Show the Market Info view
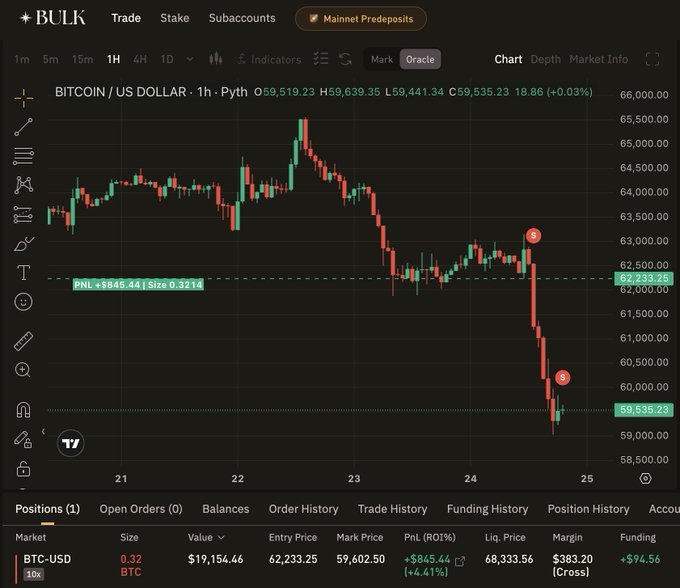 pos(598,59)
